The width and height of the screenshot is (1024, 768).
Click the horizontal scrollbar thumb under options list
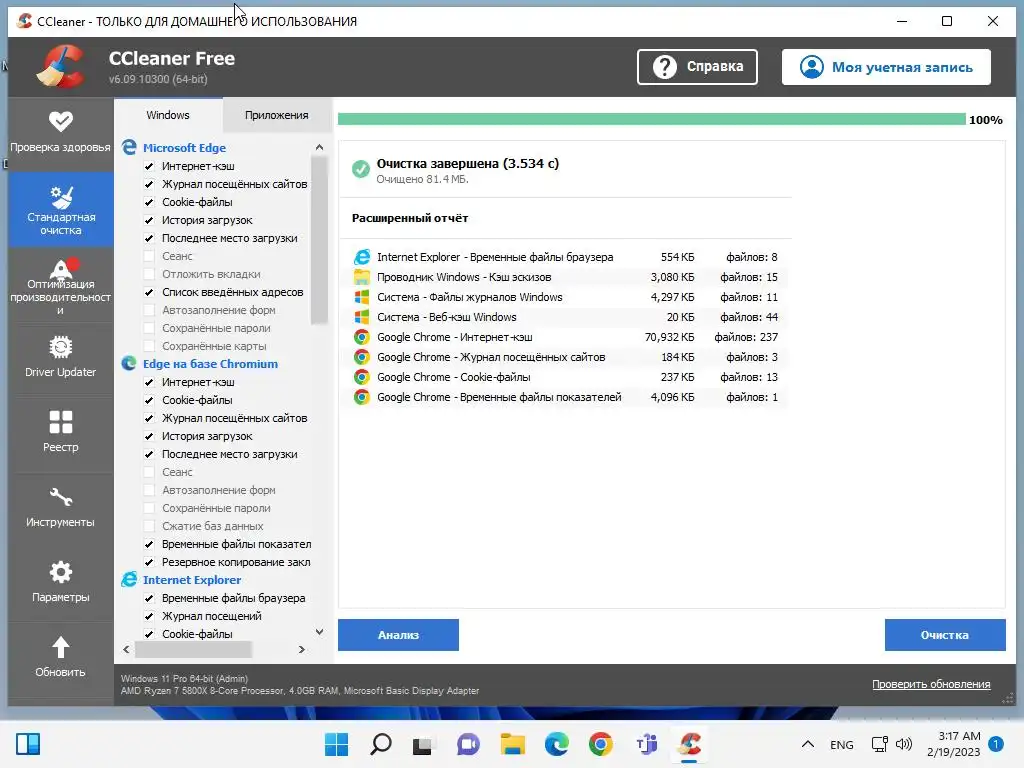(x=193, y=649)
